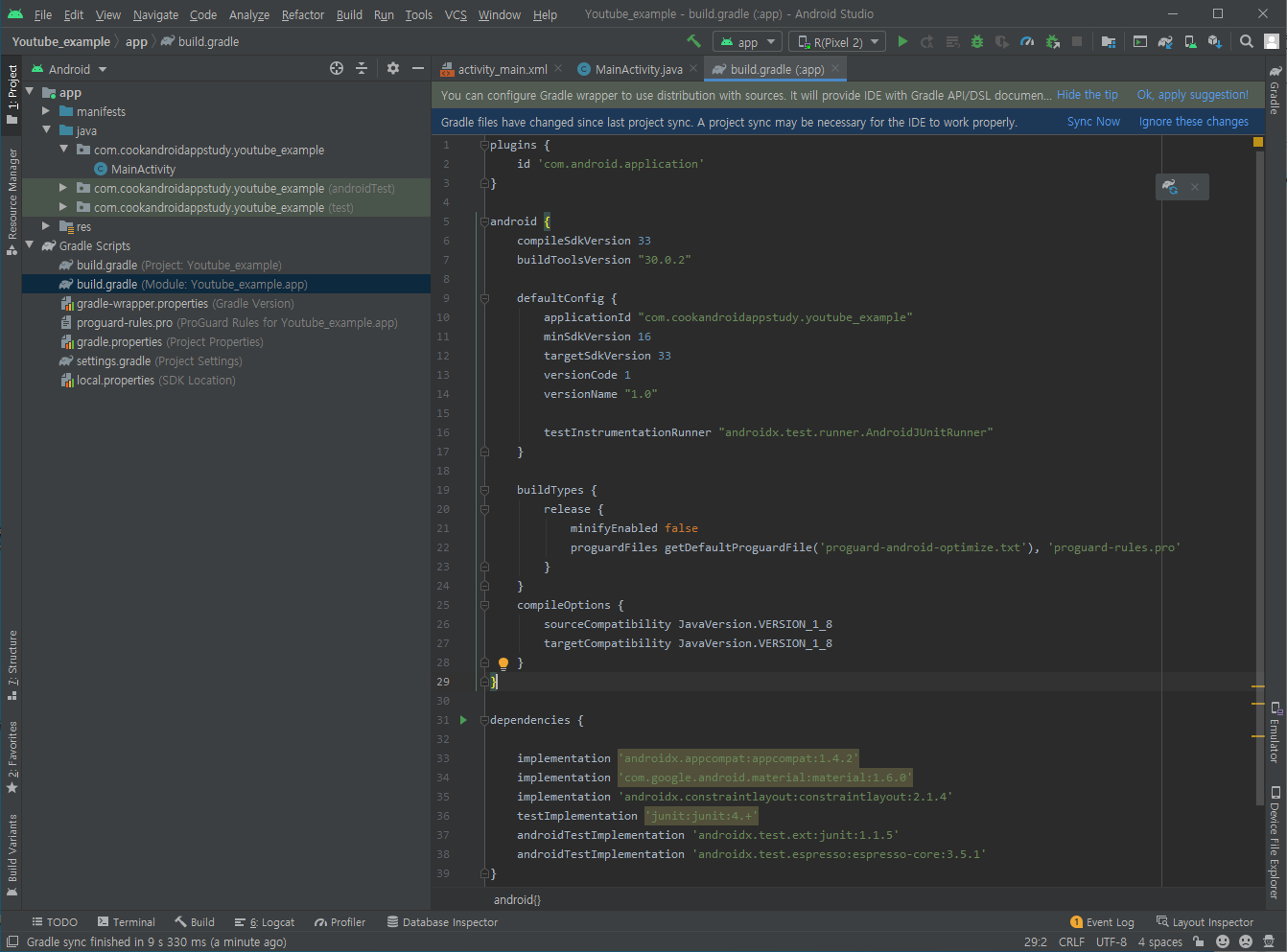Click the Sync Now link

click(1093, 122)
